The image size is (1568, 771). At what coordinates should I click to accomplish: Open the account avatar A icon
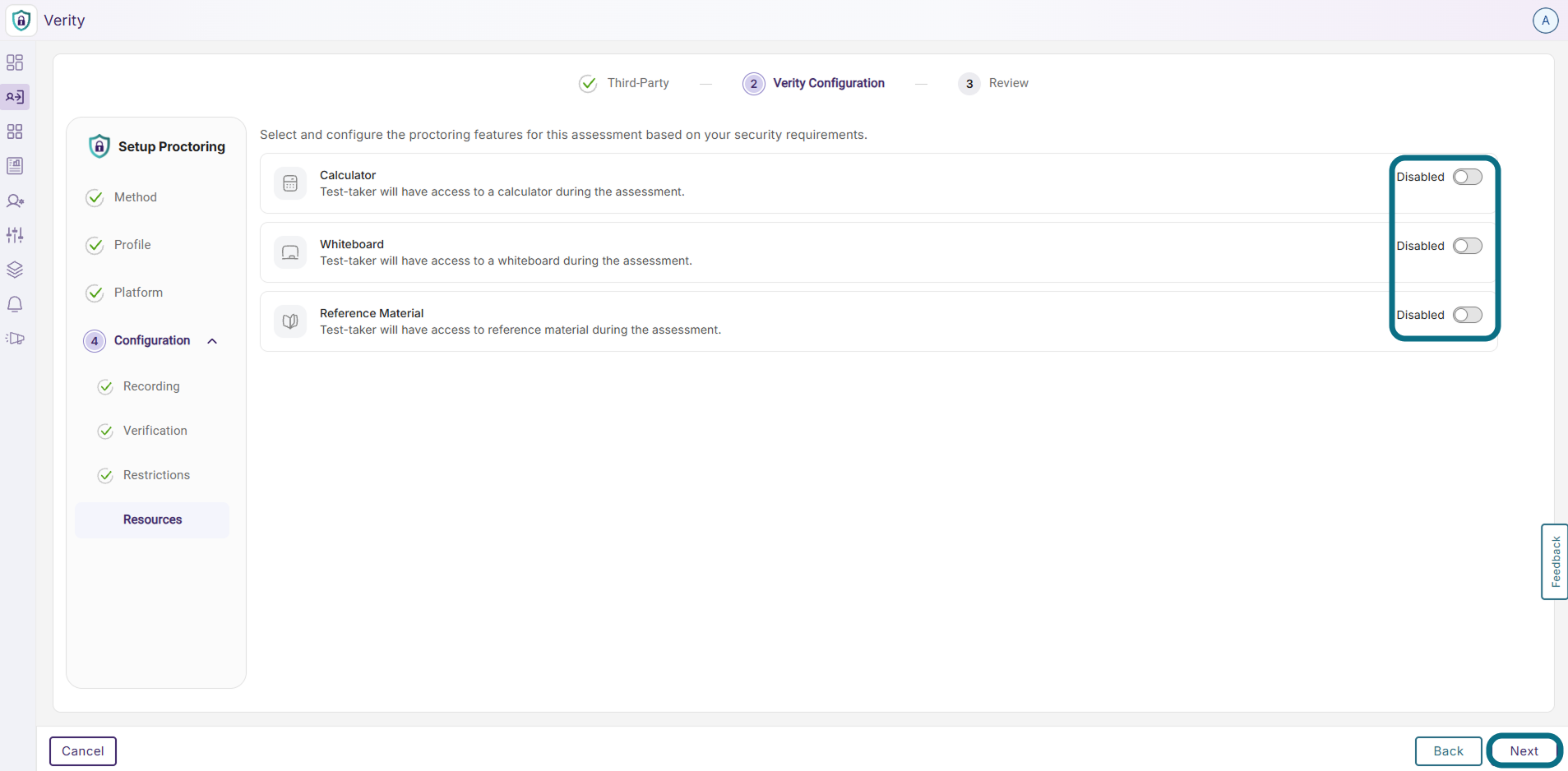[1546, 21]
